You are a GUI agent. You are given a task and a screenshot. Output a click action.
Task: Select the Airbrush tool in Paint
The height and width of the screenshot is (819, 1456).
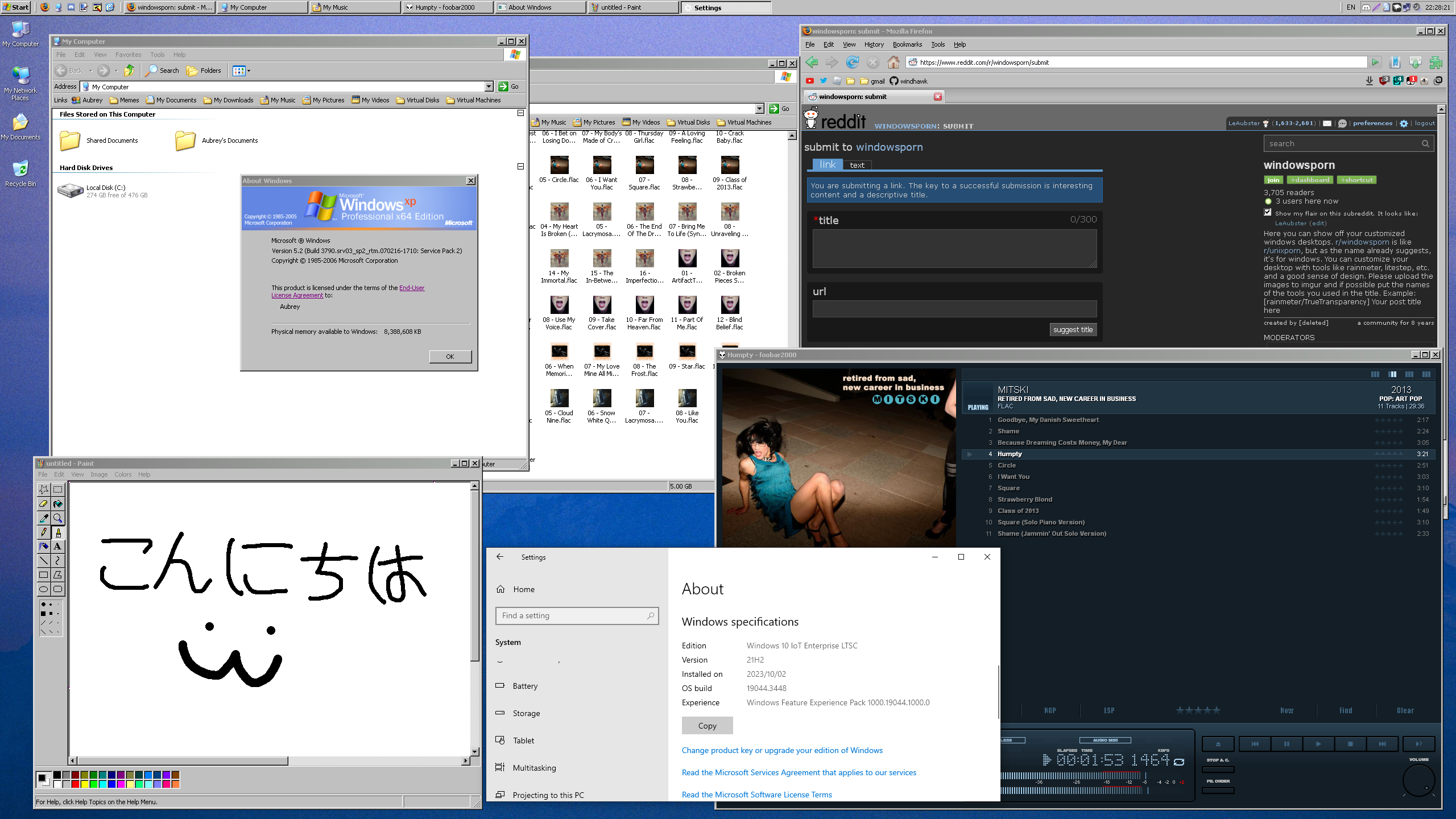click(43, 547)
